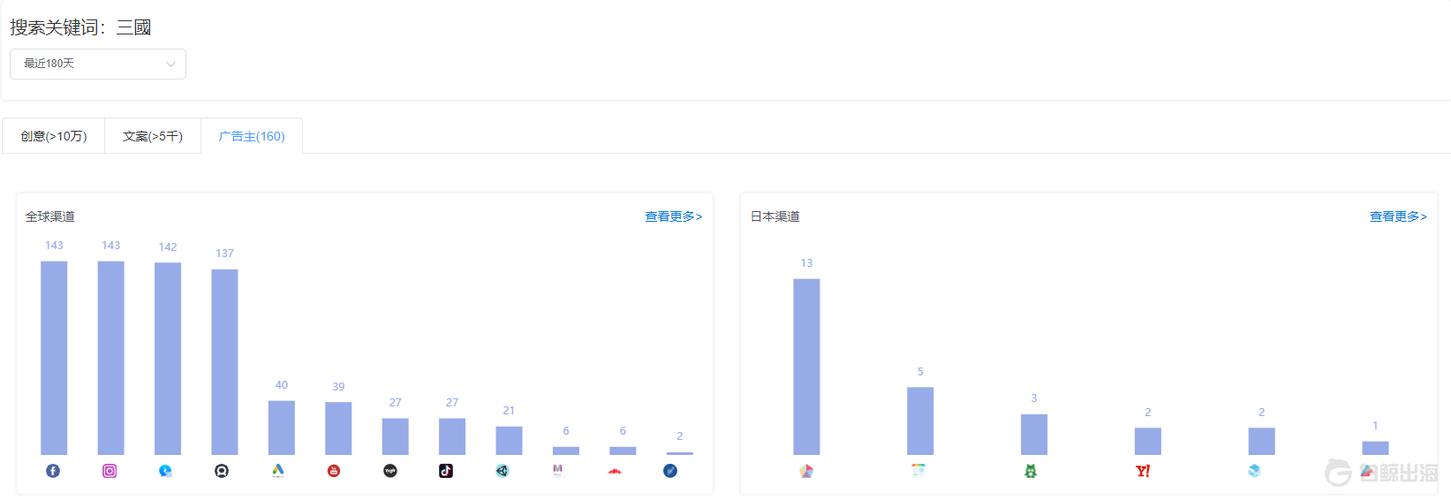1451x500 pixels.
Task: Click the Unity channel icon
Action: 503,471
